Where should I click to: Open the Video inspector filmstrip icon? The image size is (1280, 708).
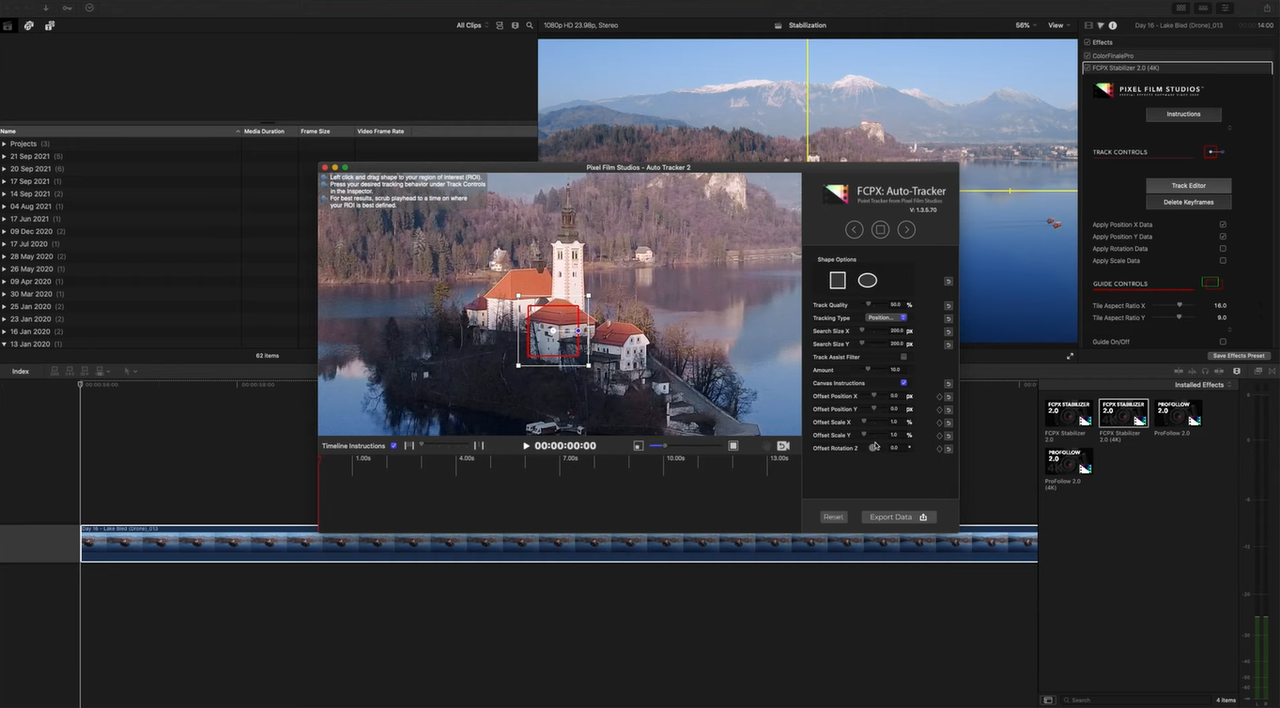[1089, 25]
